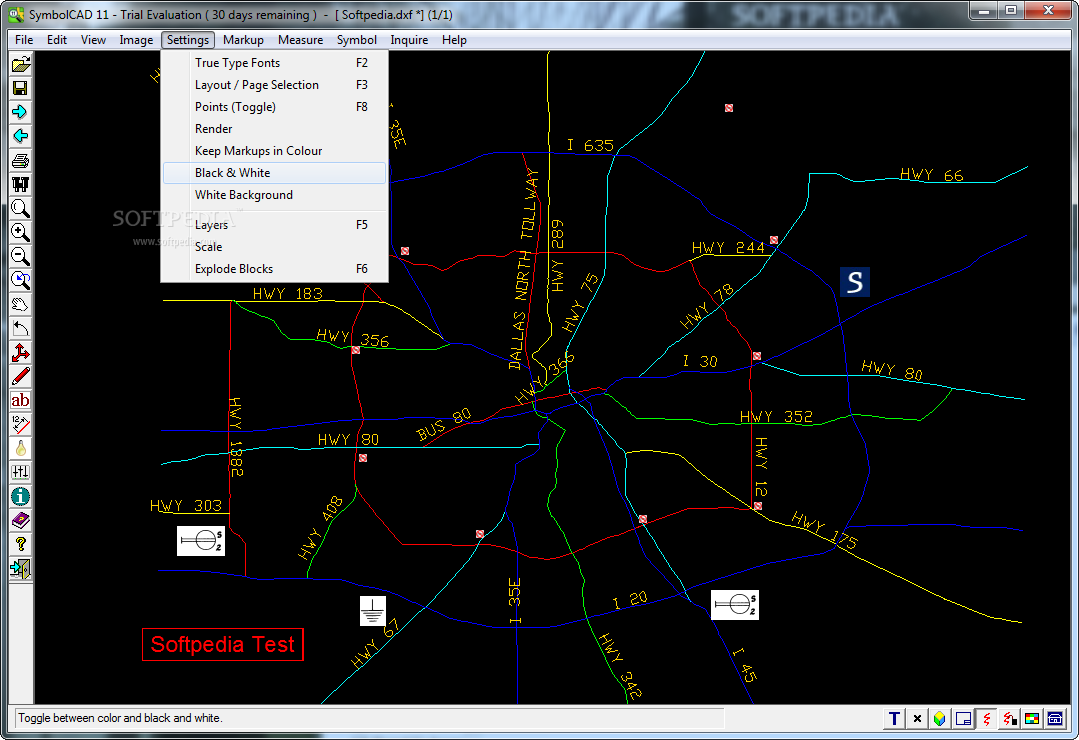Image resolution: width=1079 pixels, height=740 pixels.
Task: Select the red pencil markup tool
Action: pos(21,376)
